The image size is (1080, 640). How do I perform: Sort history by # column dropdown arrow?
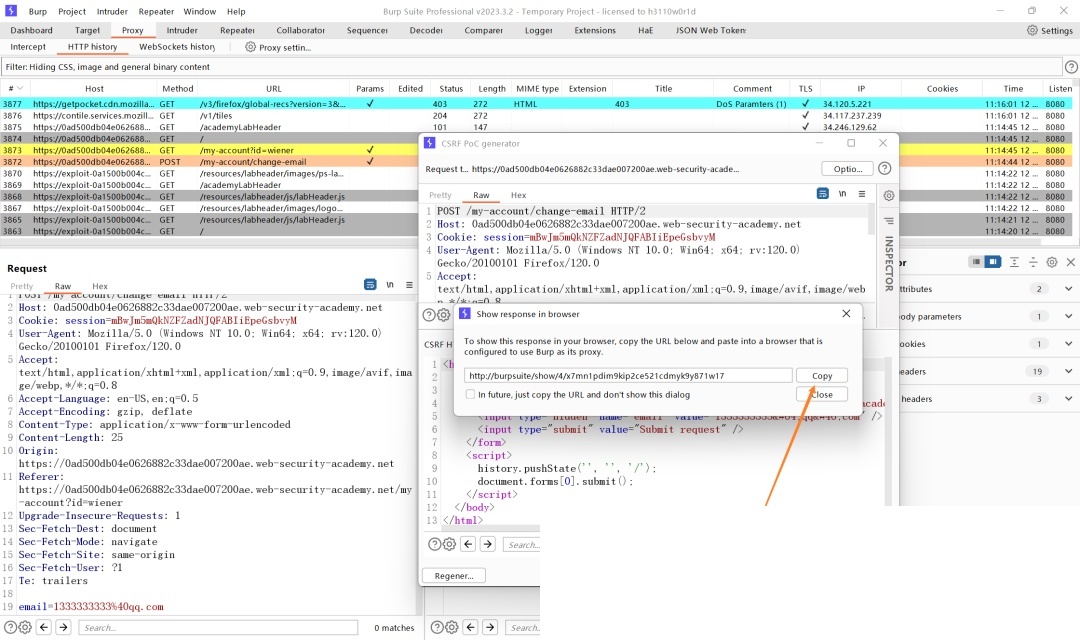tap(20, 88)
